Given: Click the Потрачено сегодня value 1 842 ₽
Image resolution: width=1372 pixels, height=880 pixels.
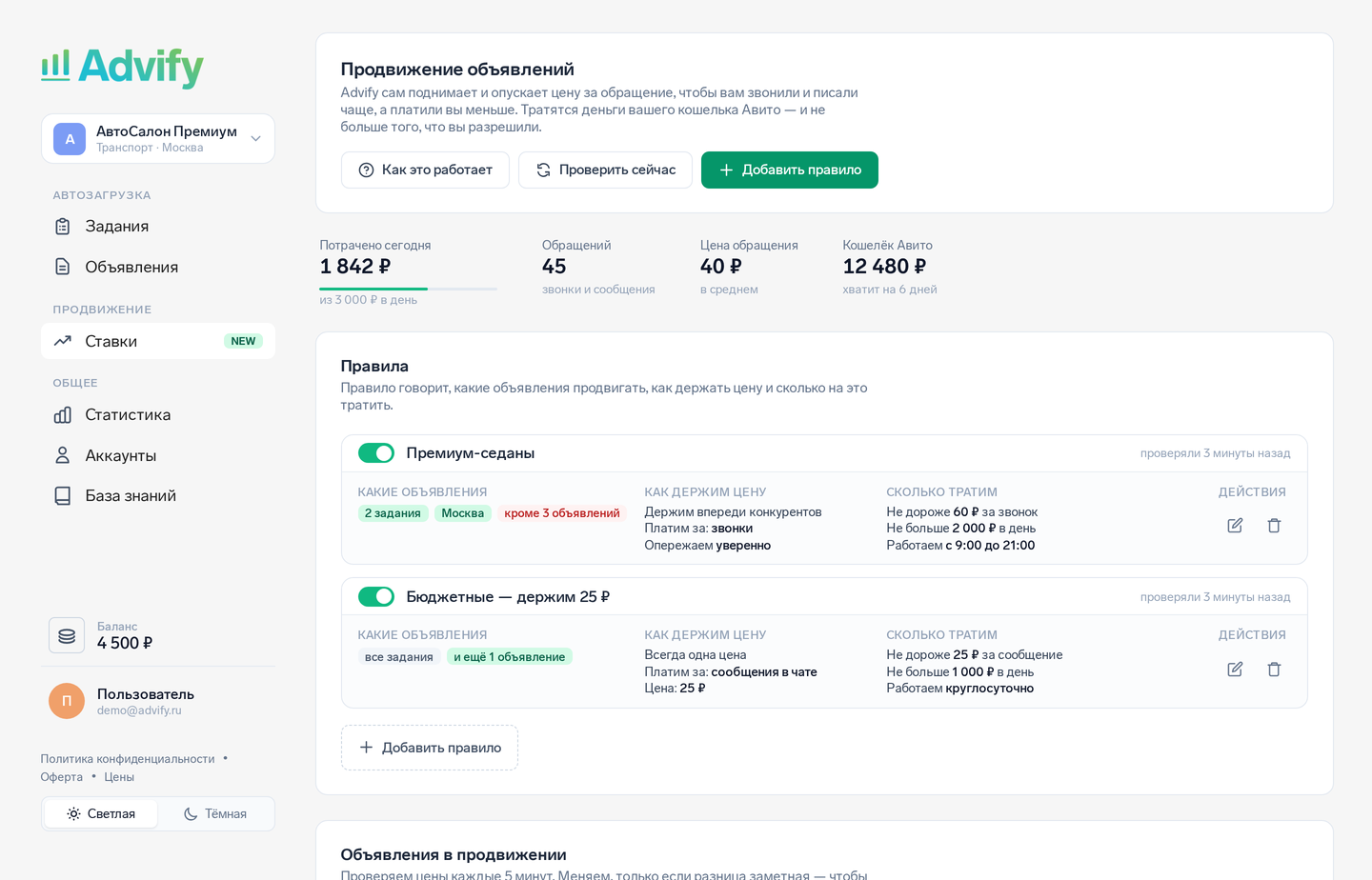Looking at the screenshot, I should tap(355, 267).
